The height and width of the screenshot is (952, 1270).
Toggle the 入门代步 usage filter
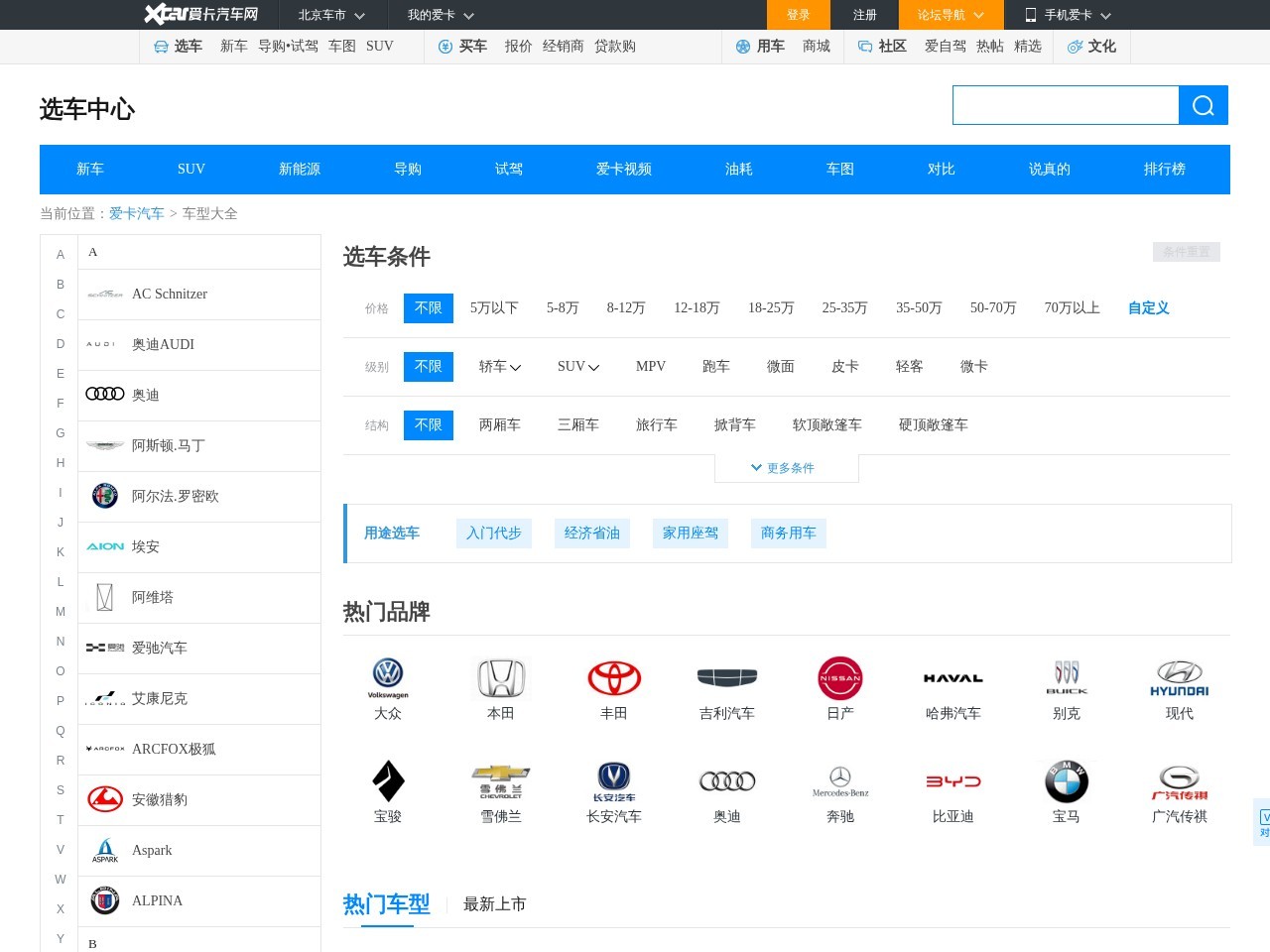click(493, 533)
